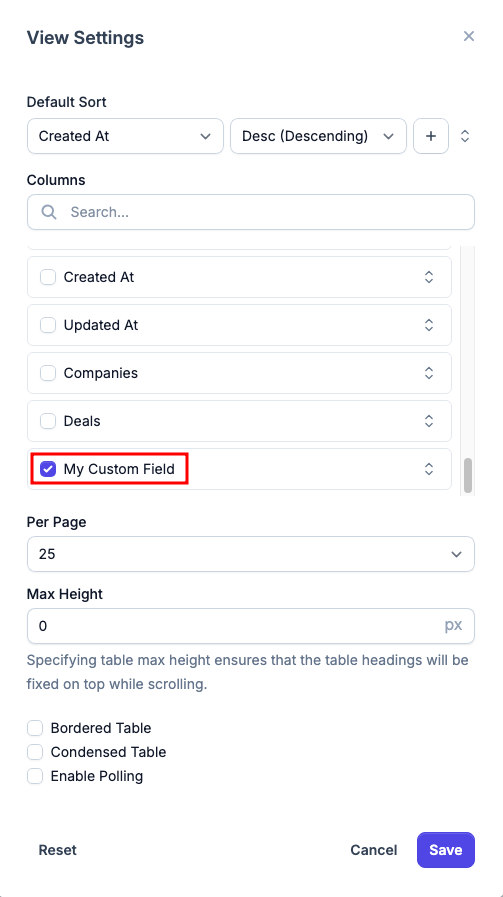Screen dimensions: 503x897
Task: Open the Created At sort field dropdown
Action: tap(125, 136)
